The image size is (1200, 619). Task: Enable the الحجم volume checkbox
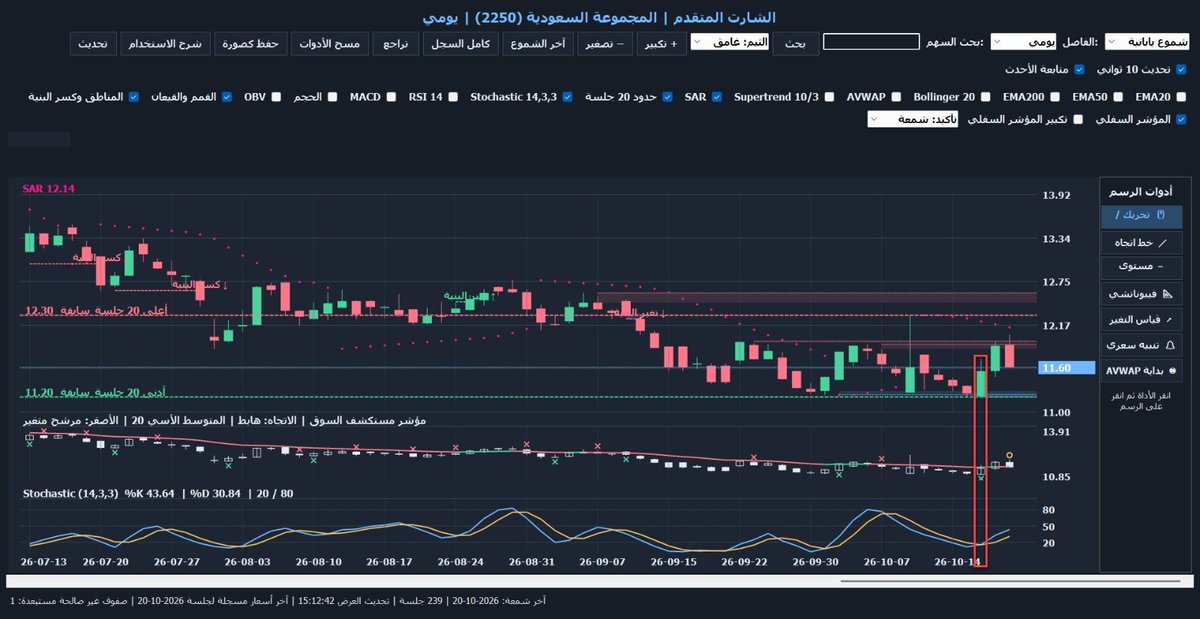click(332, 97)
